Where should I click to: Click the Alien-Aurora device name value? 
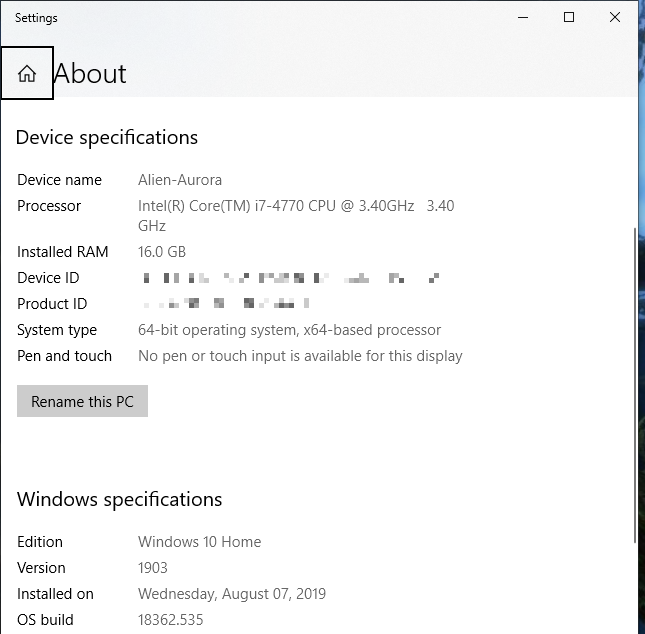pos(180,180)
